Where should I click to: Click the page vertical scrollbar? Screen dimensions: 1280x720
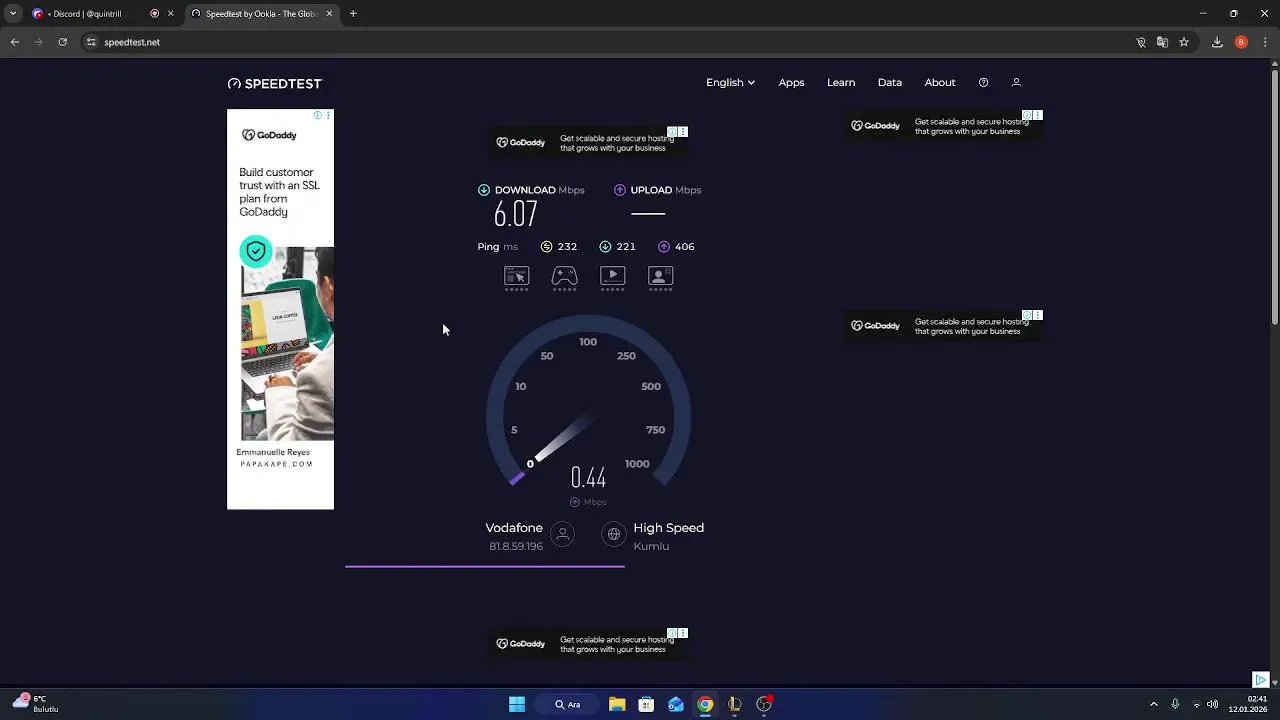[1274, 195]
